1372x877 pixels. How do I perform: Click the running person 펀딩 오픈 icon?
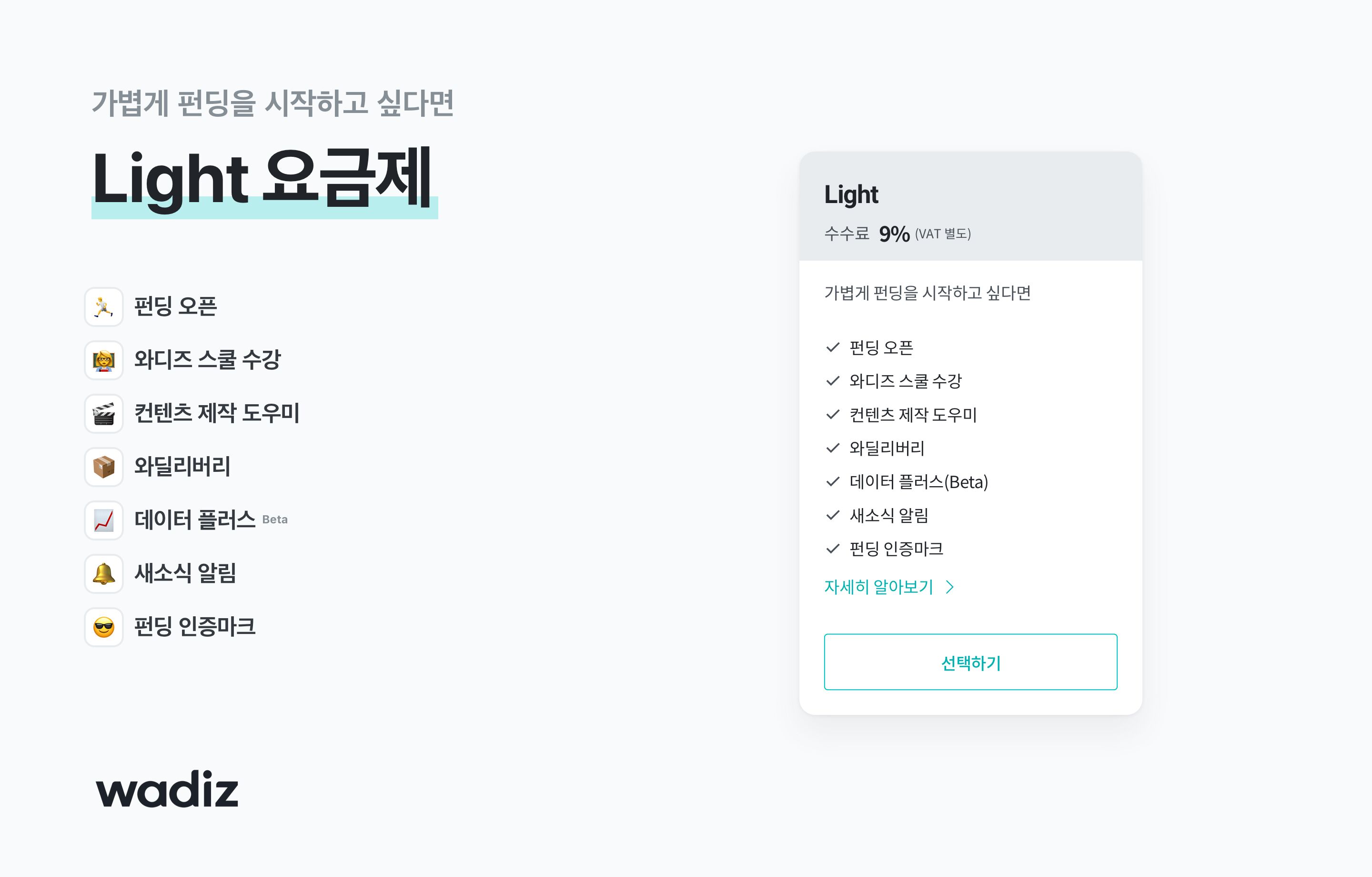[x=104, y=307]
